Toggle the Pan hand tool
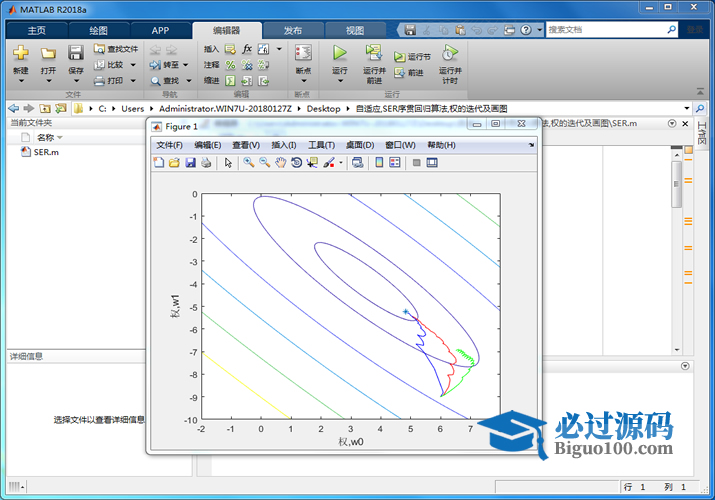Viewport: 715px width, 500px height. click(280, 163)
